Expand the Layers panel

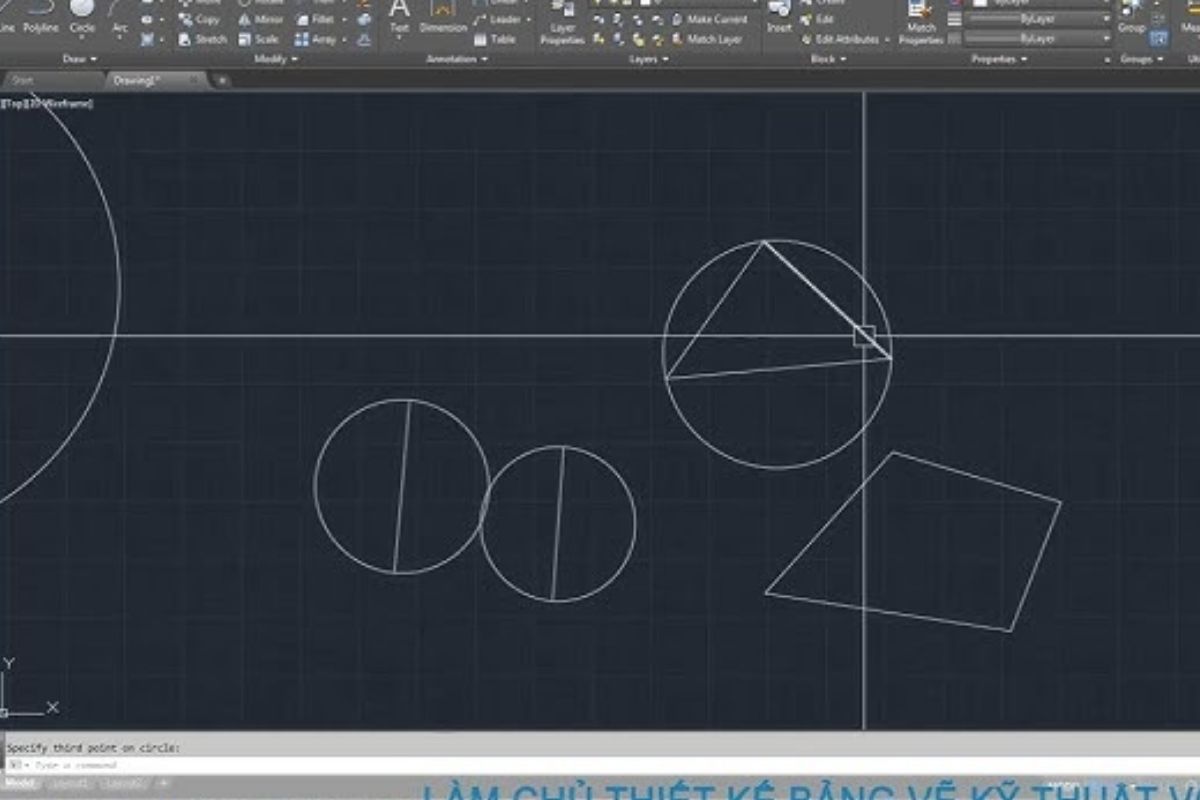[x=647, y=59]
